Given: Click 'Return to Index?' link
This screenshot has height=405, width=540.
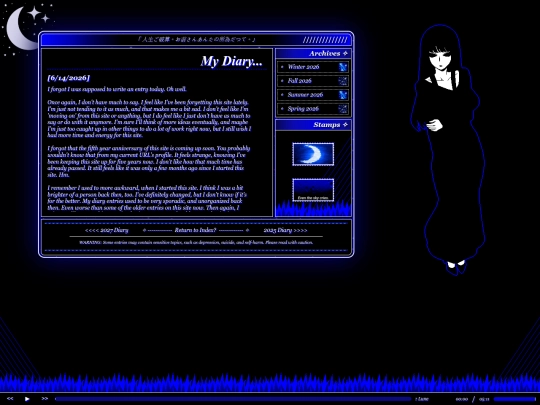Looking at the screenshot, I should click(195, 230).
